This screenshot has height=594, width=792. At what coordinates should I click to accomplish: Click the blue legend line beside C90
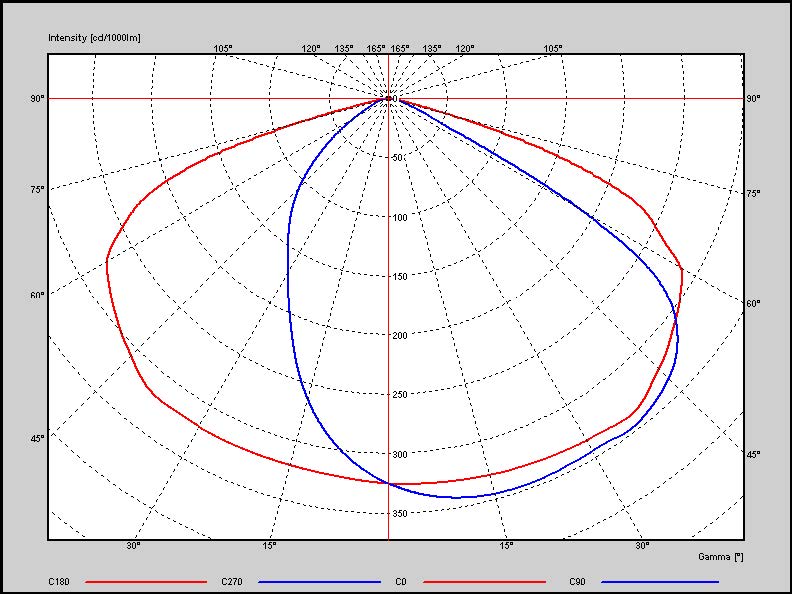660,582
